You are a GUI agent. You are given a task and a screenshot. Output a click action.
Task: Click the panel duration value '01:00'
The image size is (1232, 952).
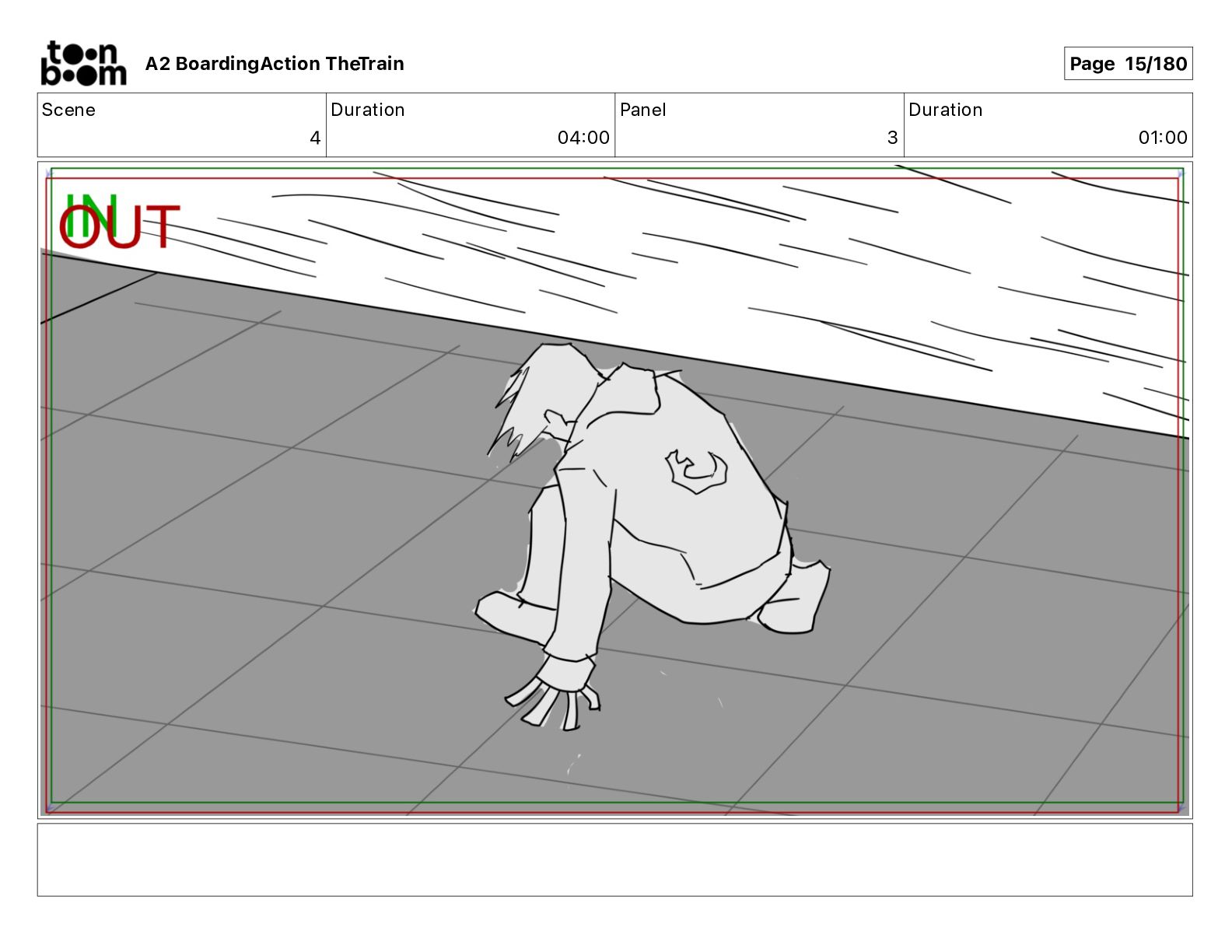(1163, 138)
